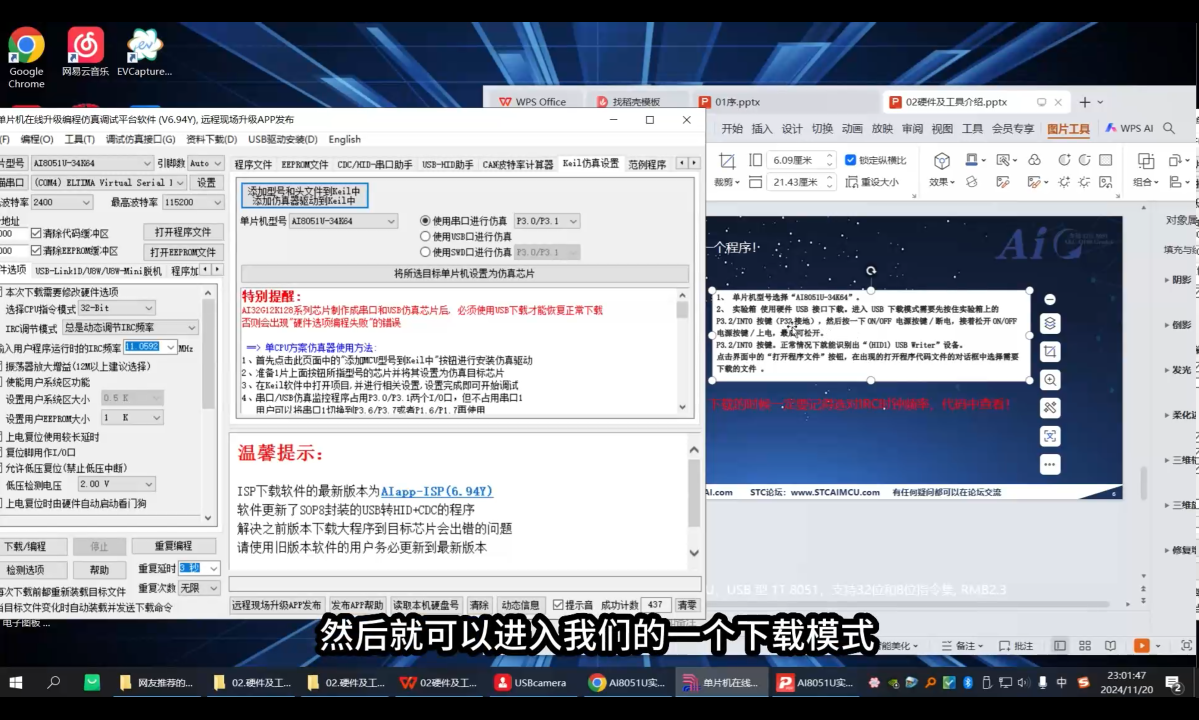Open the group objects icon in WPS
This screenshot has height=720, width=1199.
coord(1145,161)
